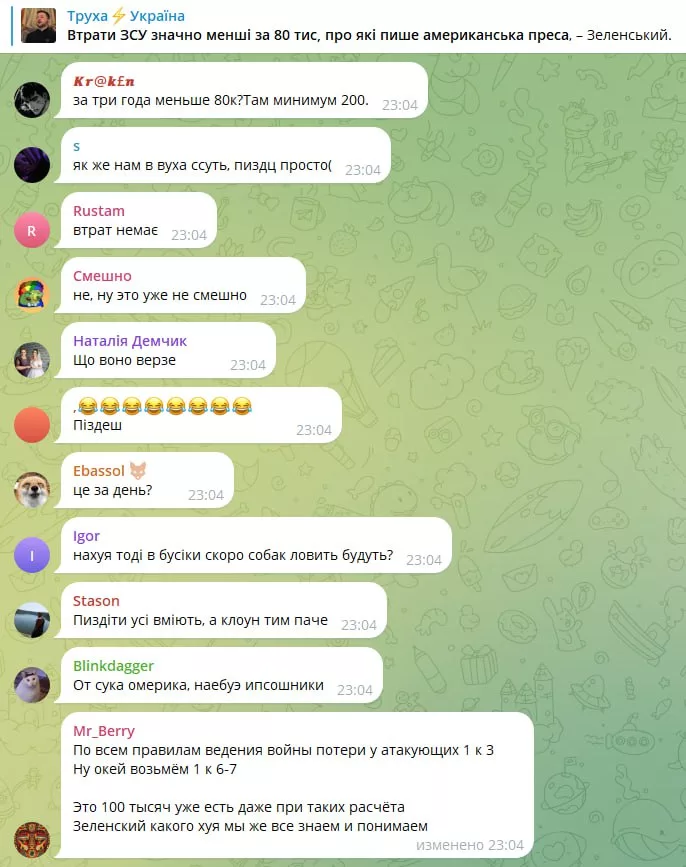Click the laughing emoji message bubble

[198, 415]
